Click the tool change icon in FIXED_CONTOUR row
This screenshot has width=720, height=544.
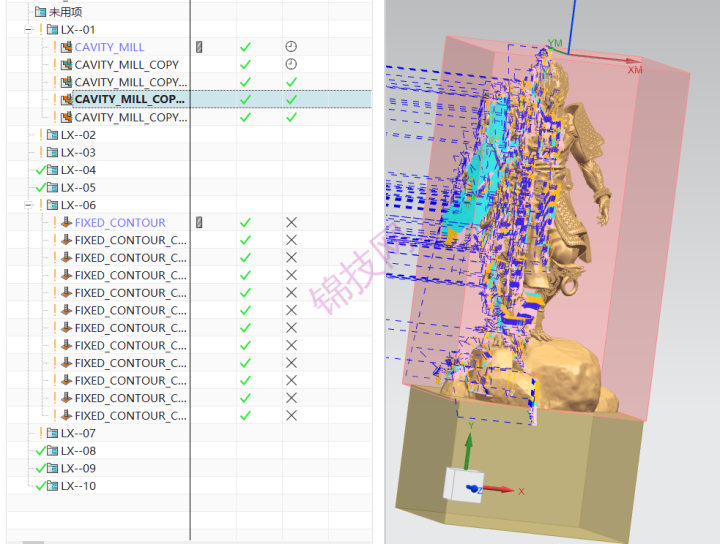tap(199, 223)
